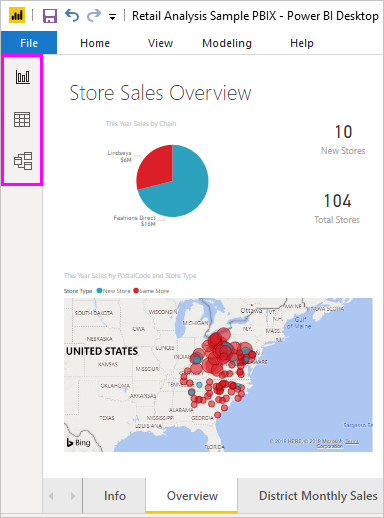Go to next page tabs arrow
Image resolution: width=384 pixels, height=518 pixels.
tap(73, 496)
